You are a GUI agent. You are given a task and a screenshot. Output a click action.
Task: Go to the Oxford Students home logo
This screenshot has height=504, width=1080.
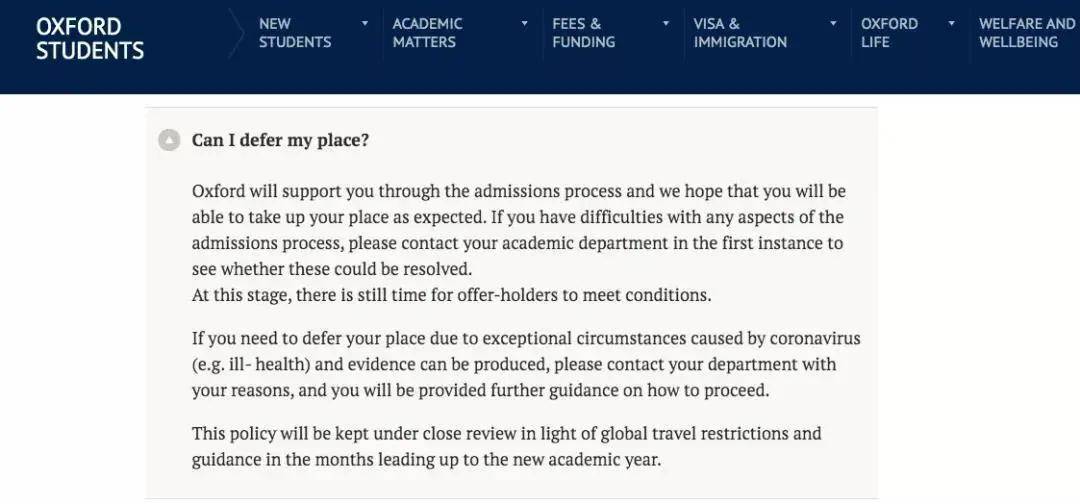tap(90, 39)
